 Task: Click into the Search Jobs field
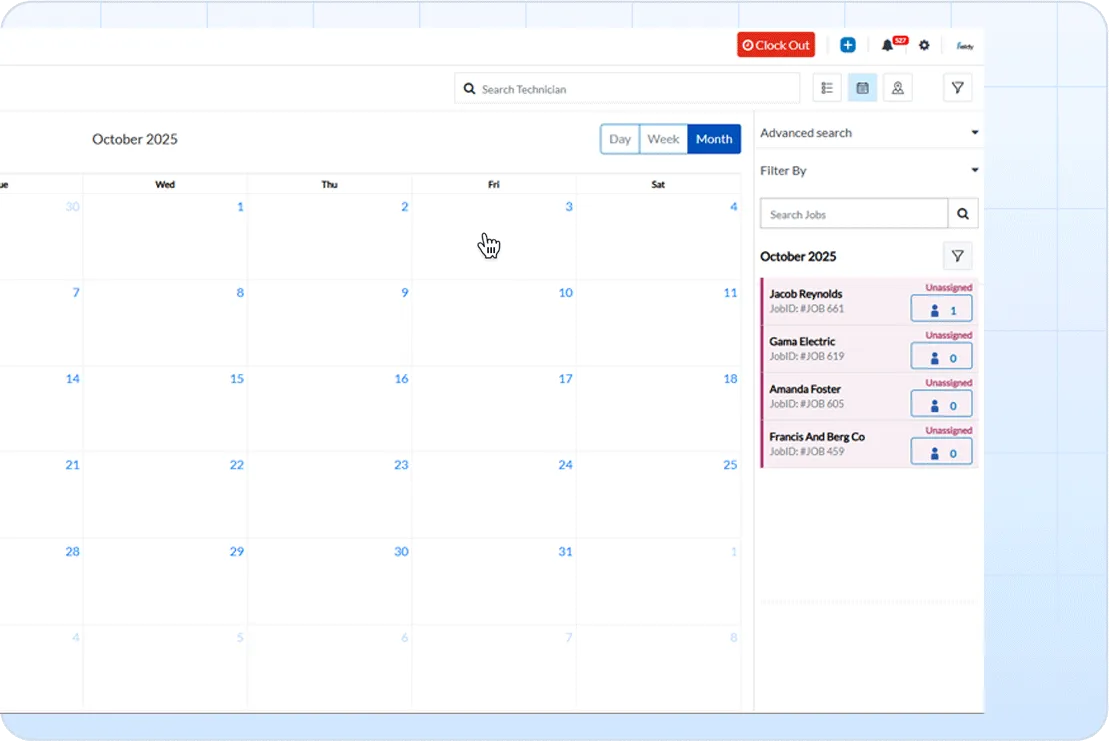pos(854,214)
